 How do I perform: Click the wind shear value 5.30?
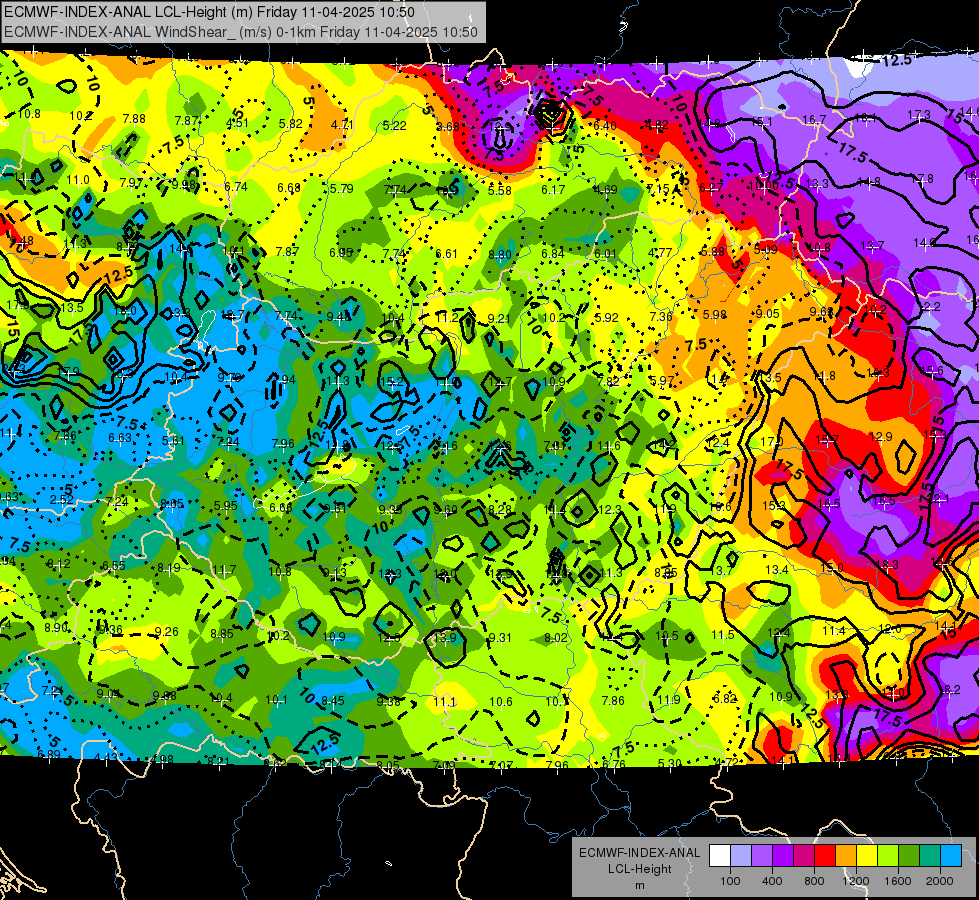[669, 763]
